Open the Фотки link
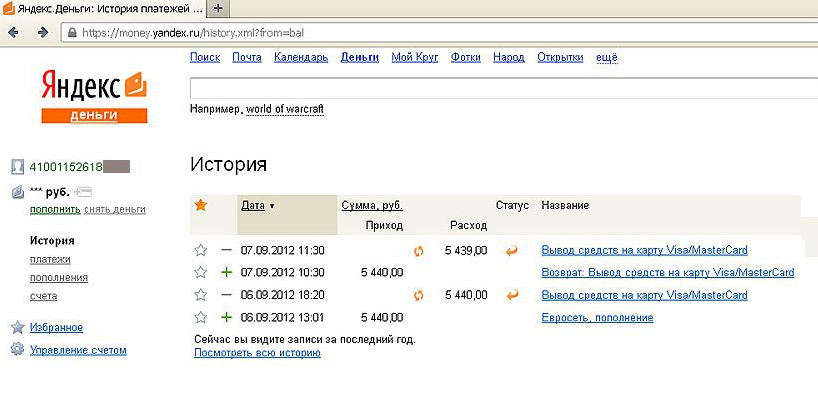This screenshot has width=818, height=409. 465,57
